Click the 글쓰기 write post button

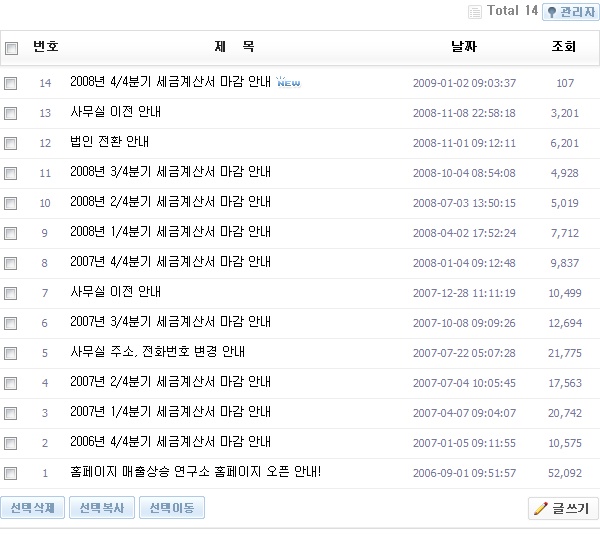click(x=563, y=508)
